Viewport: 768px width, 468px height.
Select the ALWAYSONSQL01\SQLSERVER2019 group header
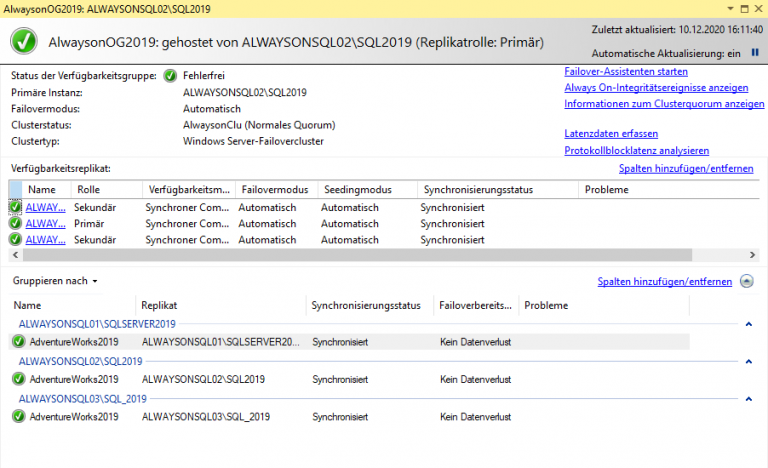click(97, 324)
